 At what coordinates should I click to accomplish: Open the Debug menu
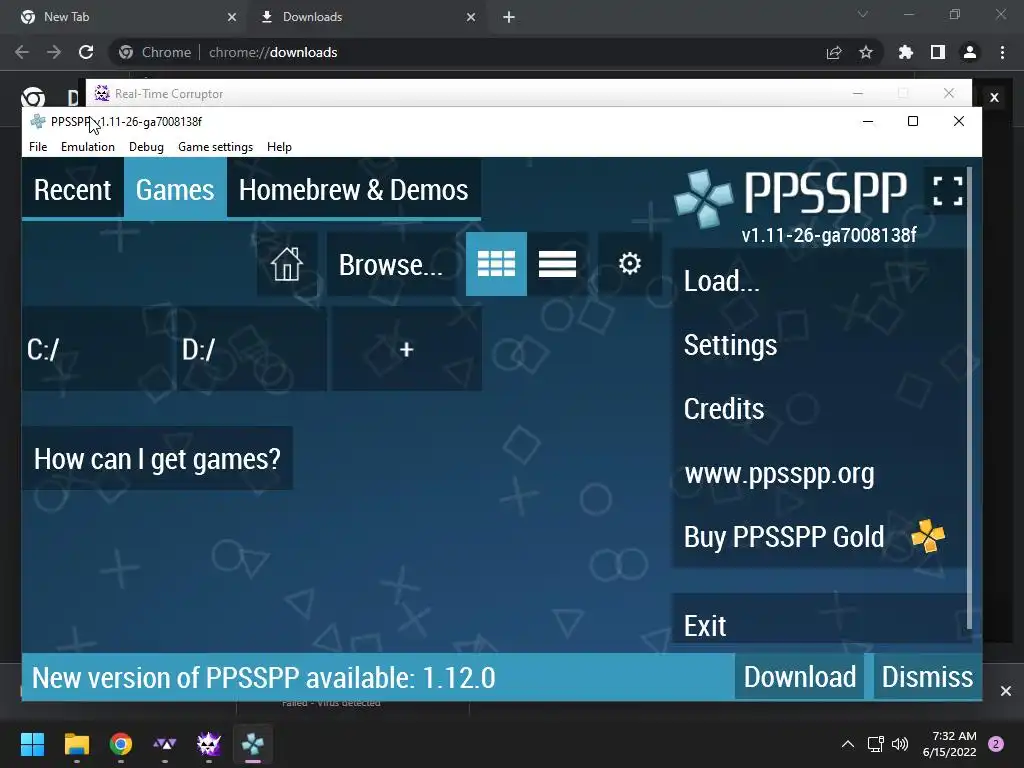pos(146,147)
